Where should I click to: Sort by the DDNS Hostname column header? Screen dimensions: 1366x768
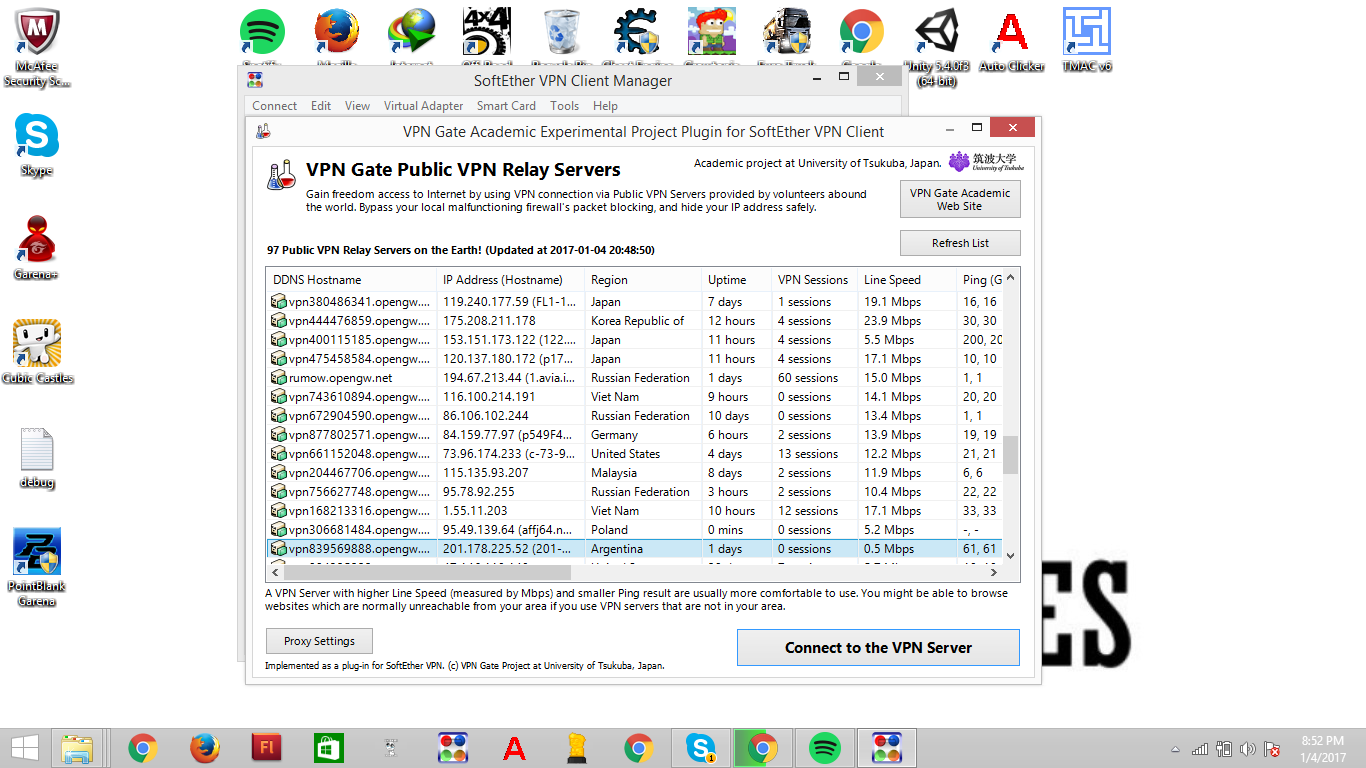click(352, 280)
